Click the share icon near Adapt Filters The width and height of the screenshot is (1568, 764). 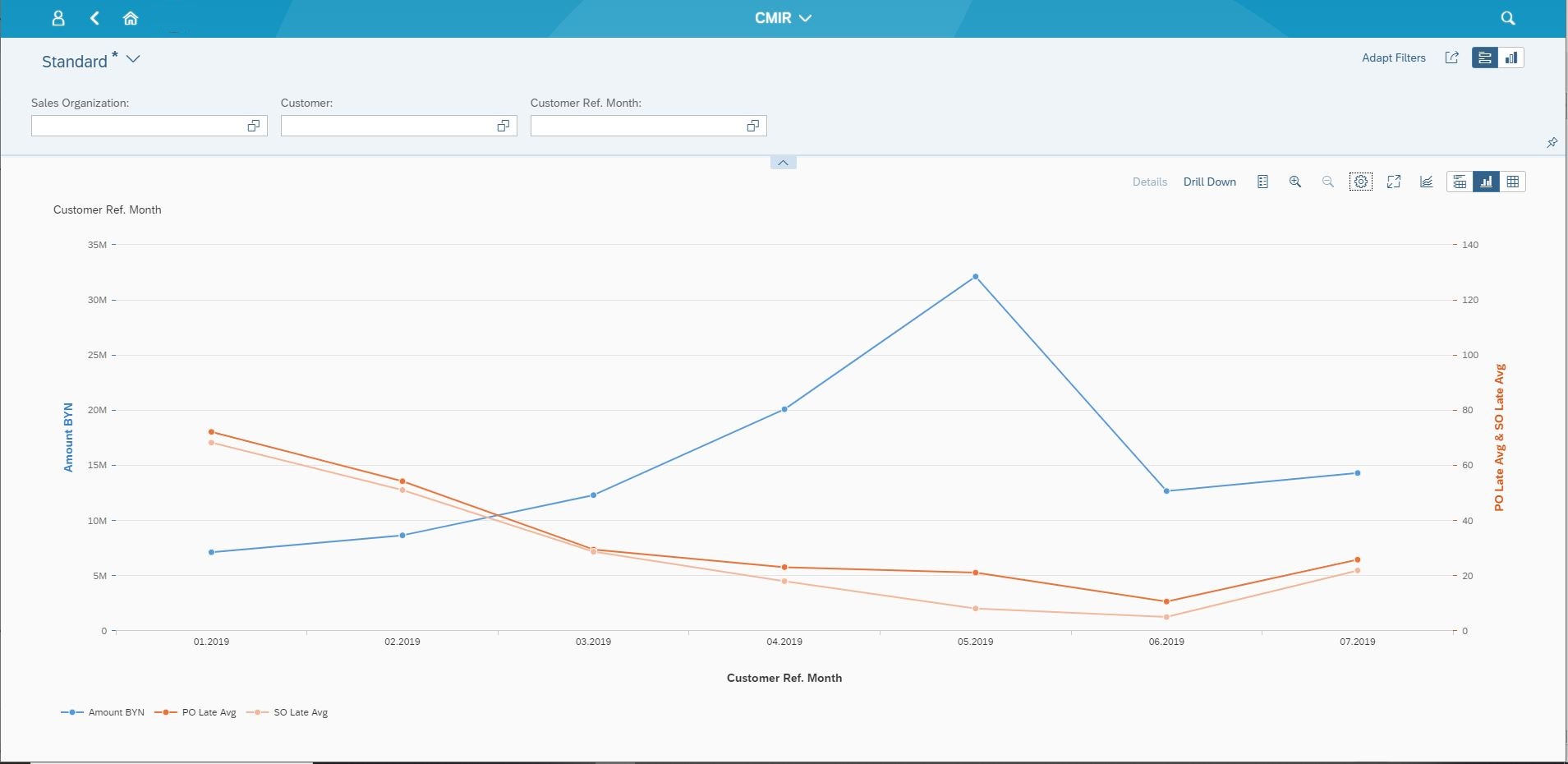tap(1452, 58)
